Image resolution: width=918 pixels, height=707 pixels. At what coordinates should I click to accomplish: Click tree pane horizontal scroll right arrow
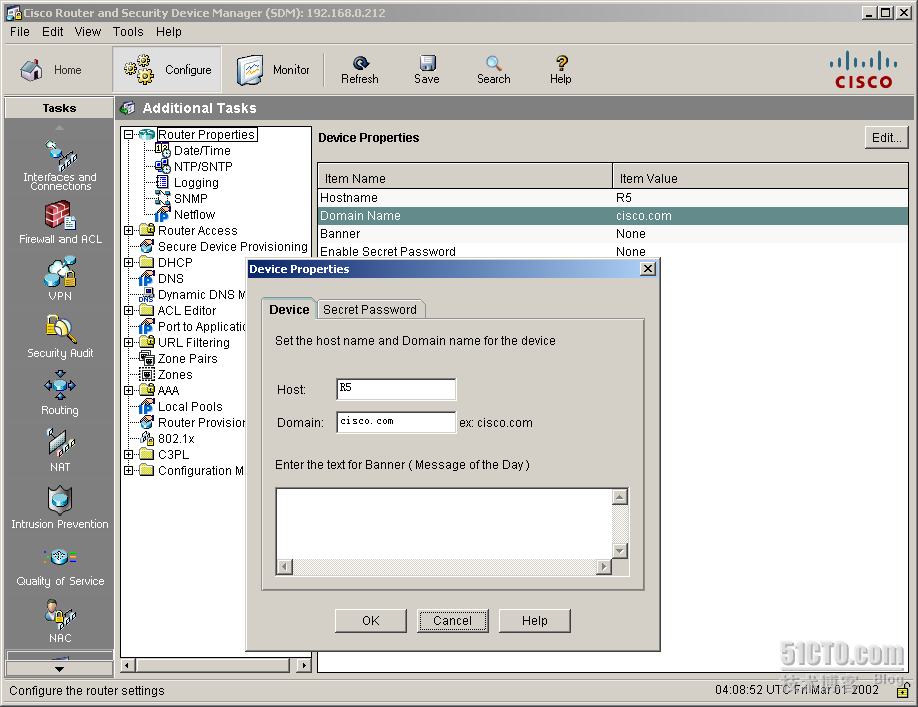point(303,665)
